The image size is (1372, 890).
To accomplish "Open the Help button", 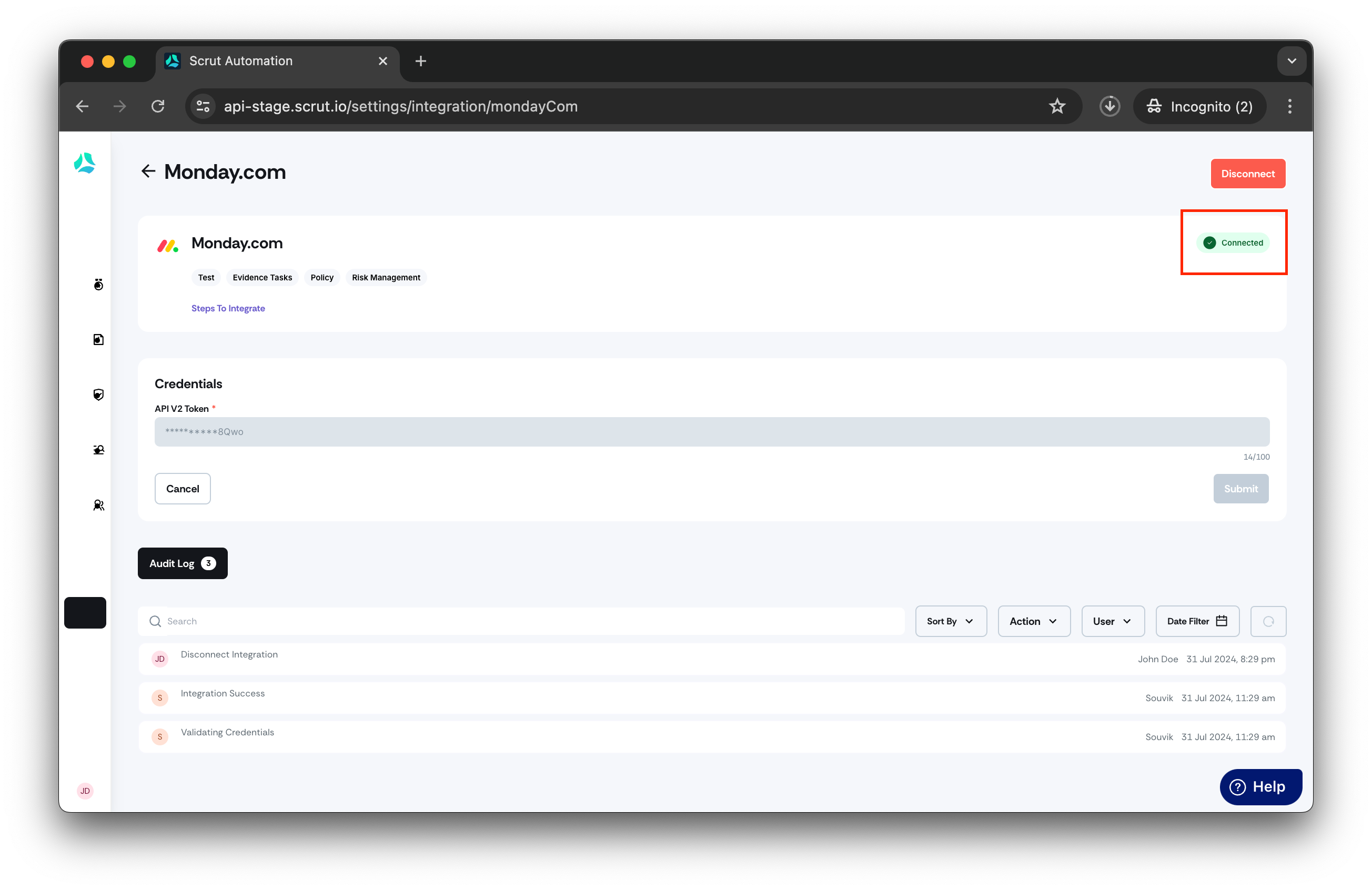I will pos(1260,786).
